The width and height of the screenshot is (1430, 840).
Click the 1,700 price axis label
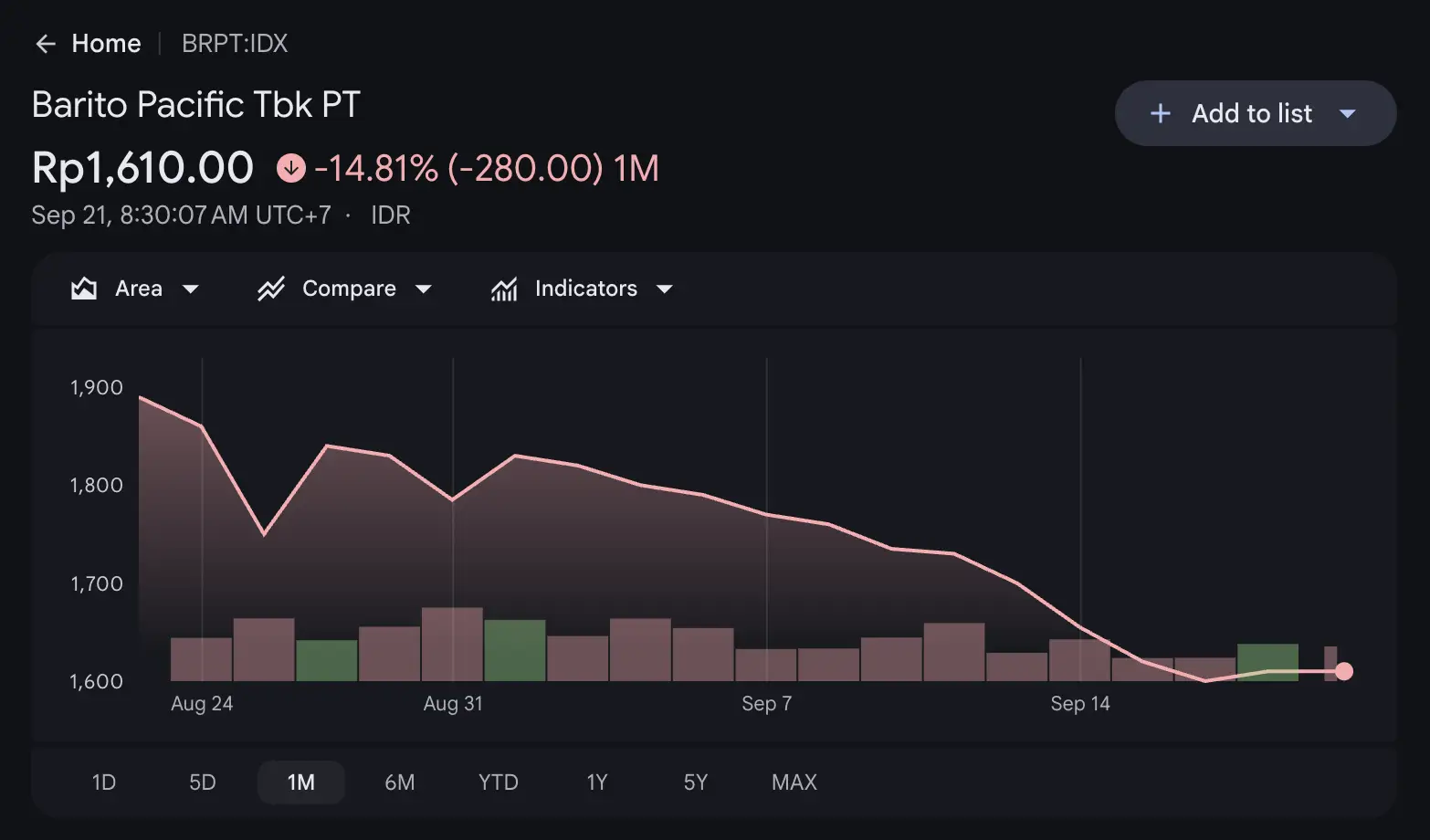tap(97, 584)
